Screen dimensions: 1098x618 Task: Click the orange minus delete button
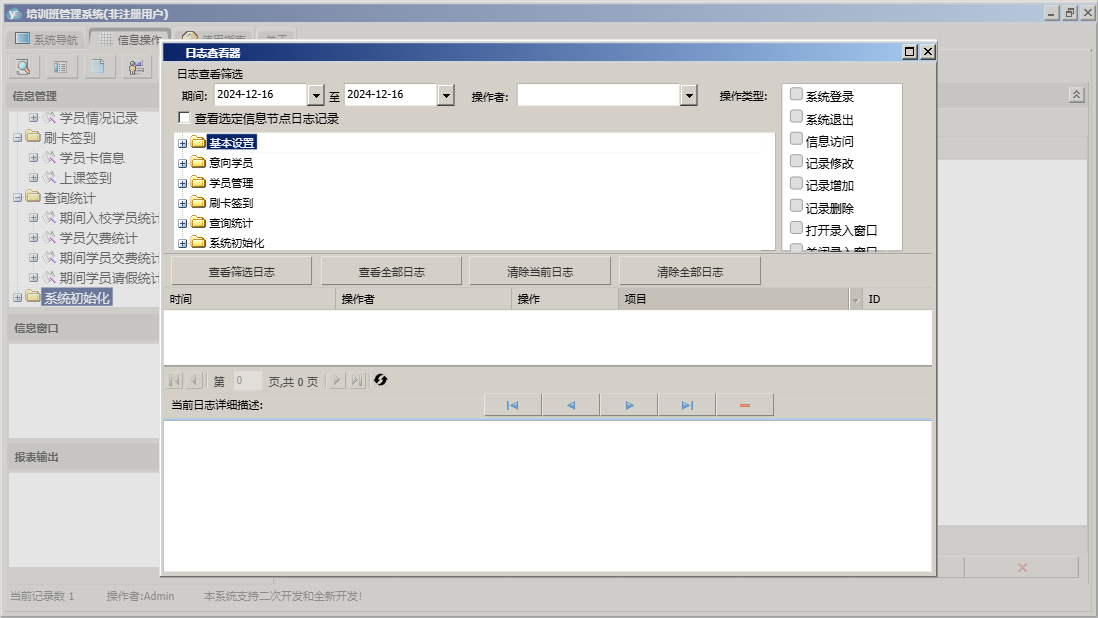pos(745,405)
